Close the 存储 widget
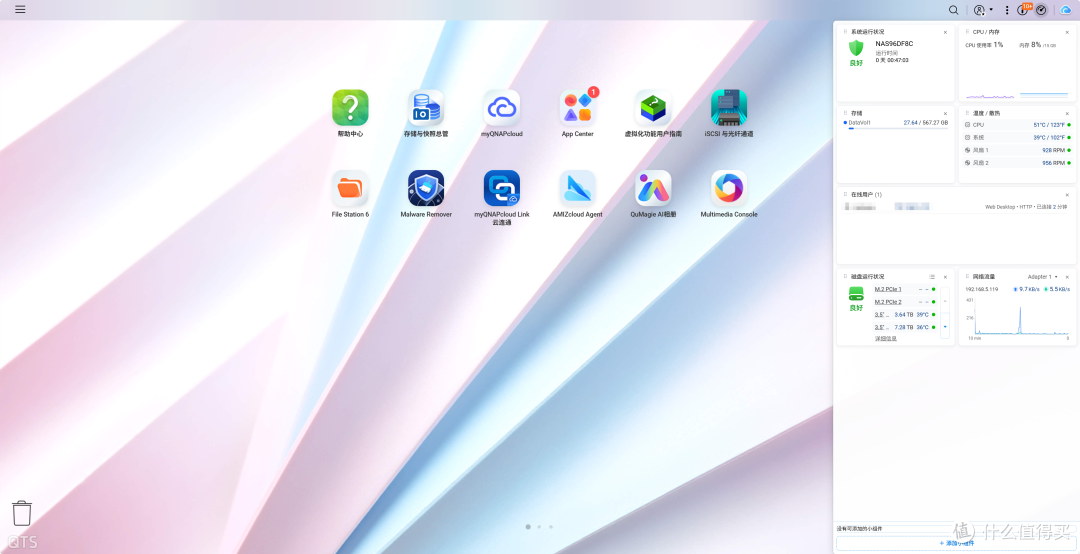The height and width of the screenshot is (554, 1080). pos(945,114)
